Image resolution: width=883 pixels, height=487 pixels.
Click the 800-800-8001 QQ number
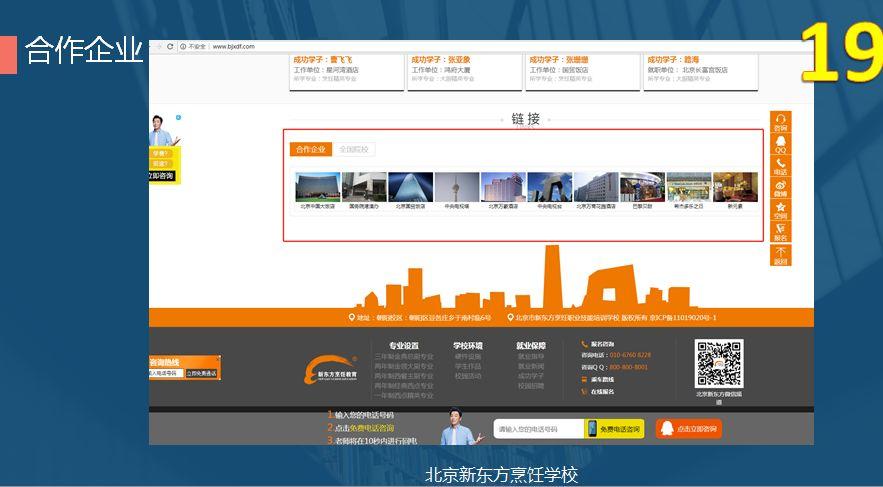point(628,367)
